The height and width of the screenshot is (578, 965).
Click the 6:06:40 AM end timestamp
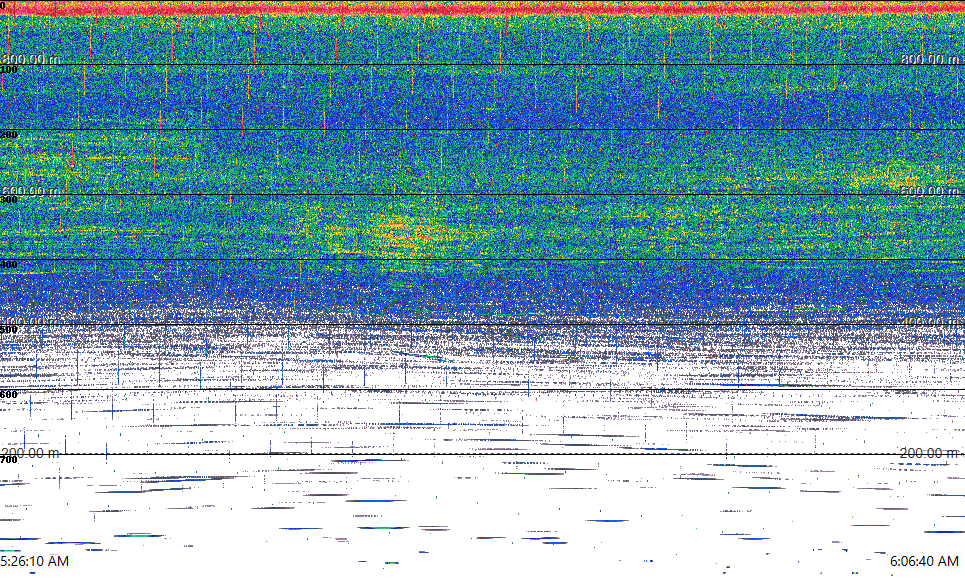pos(924,561)
